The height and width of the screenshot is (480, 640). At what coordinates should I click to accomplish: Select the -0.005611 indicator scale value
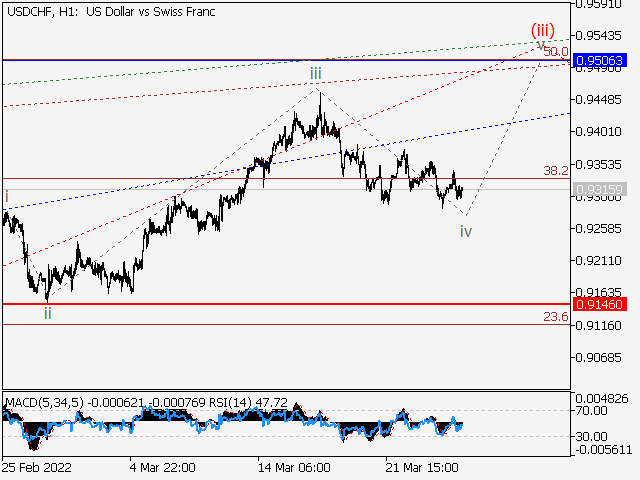click(x=603, y=449)
